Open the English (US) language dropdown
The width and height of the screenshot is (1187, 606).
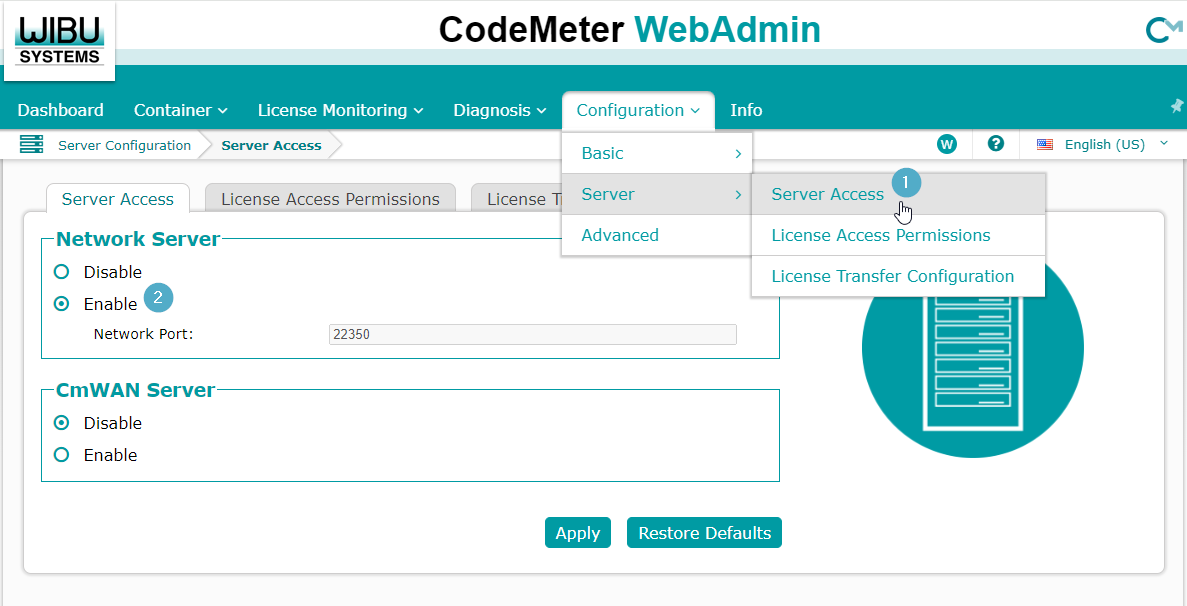tap(1117, 145)
